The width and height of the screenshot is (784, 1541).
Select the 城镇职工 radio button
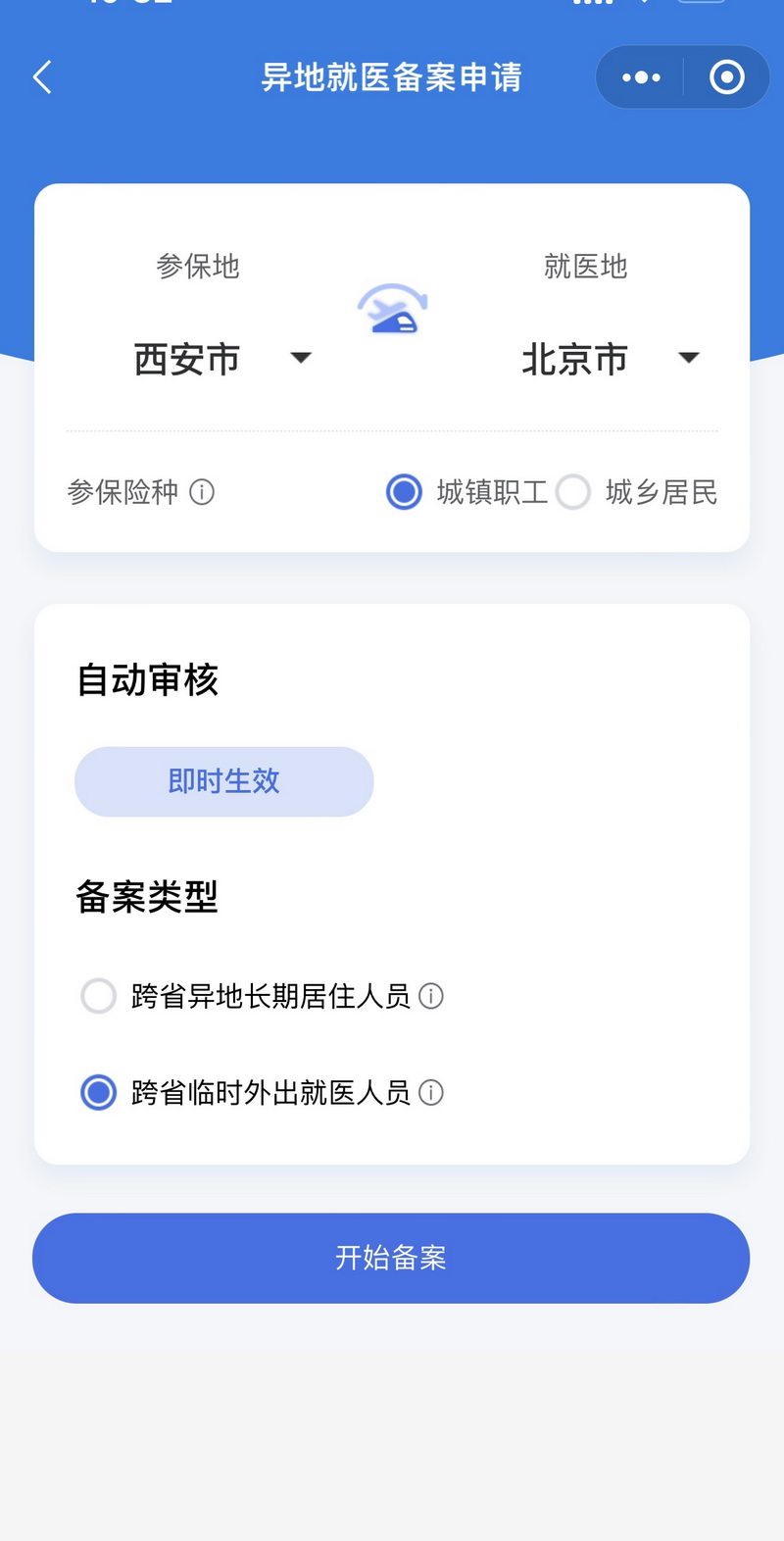pos(404,492)
